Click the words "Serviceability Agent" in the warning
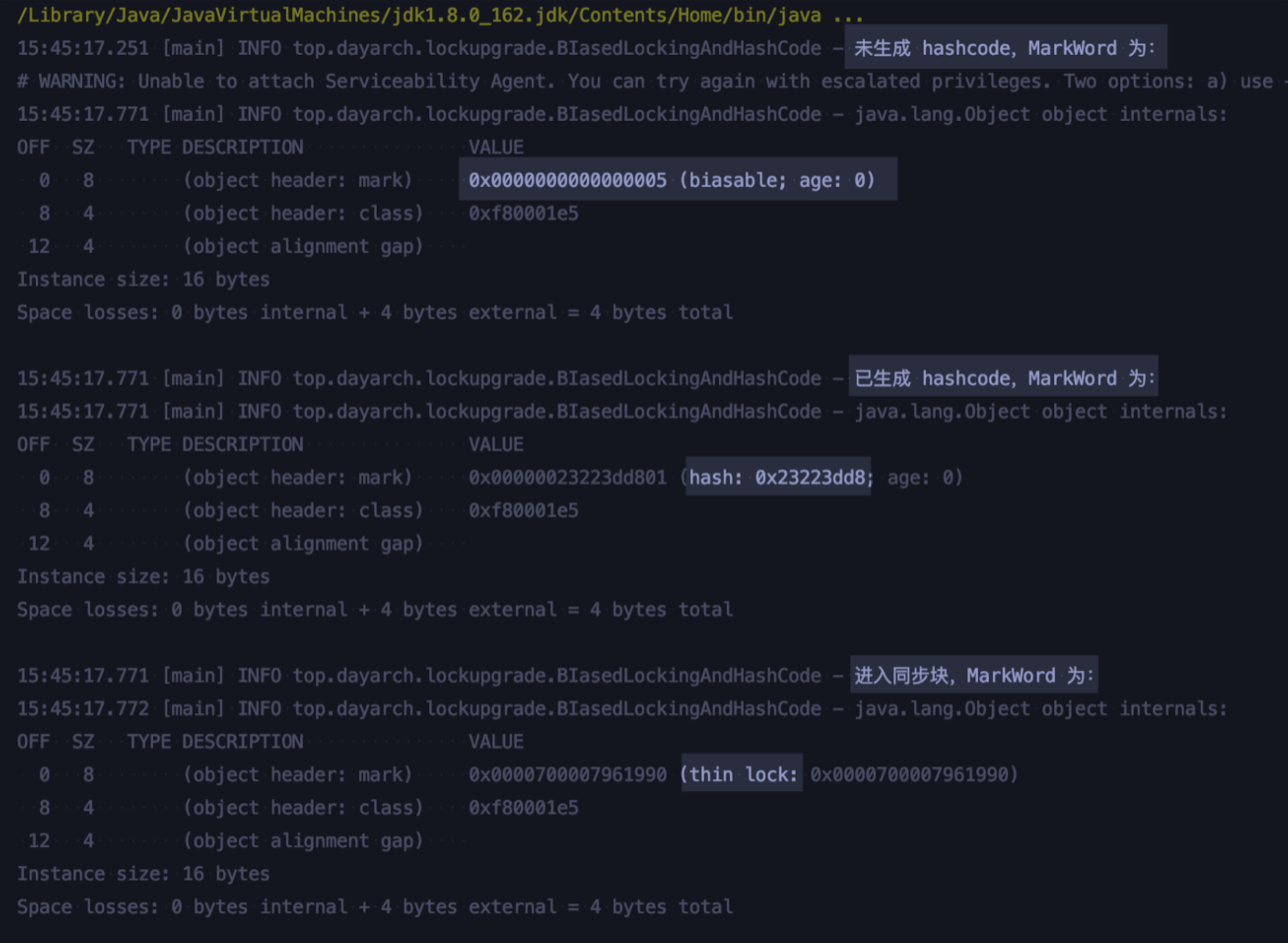 pos(439,81)
